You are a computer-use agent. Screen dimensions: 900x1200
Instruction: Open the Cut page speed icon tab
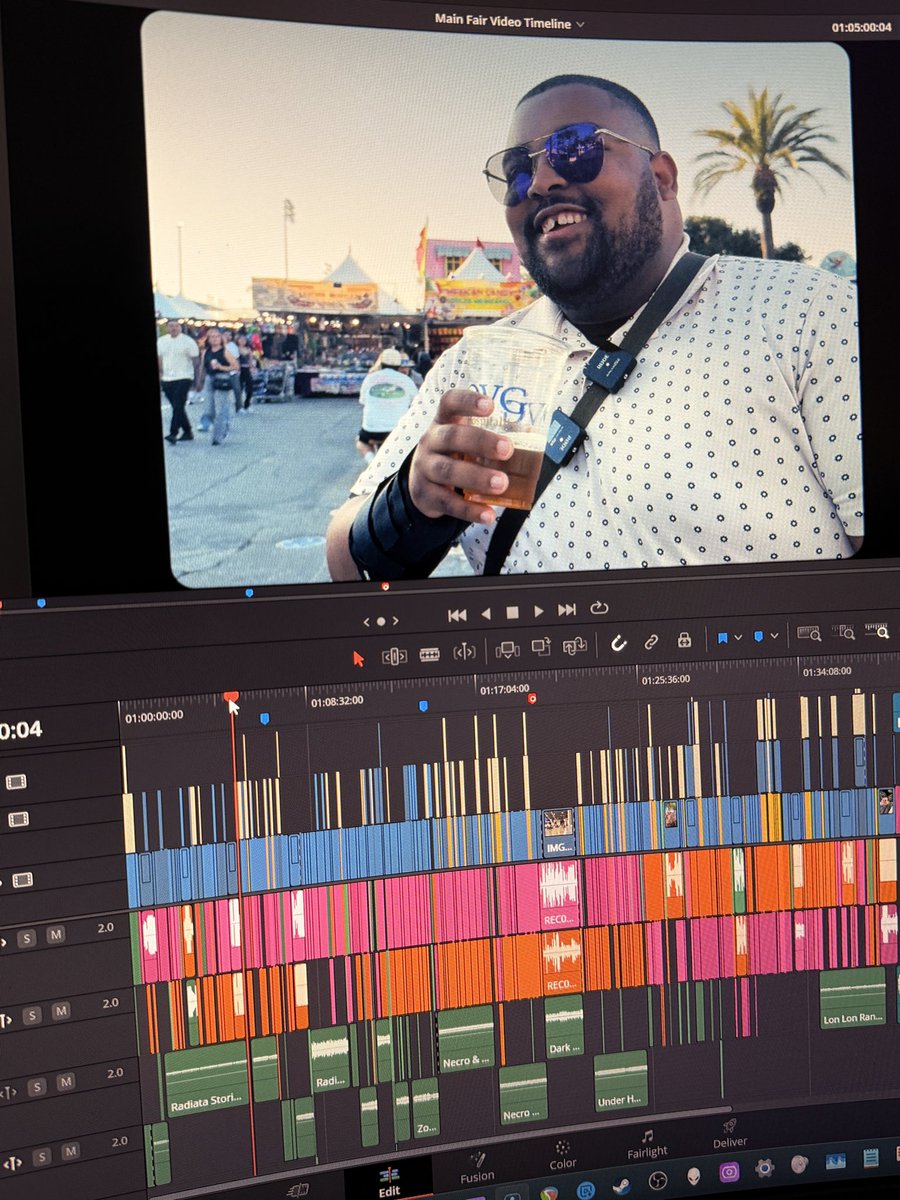point(297,1190)
